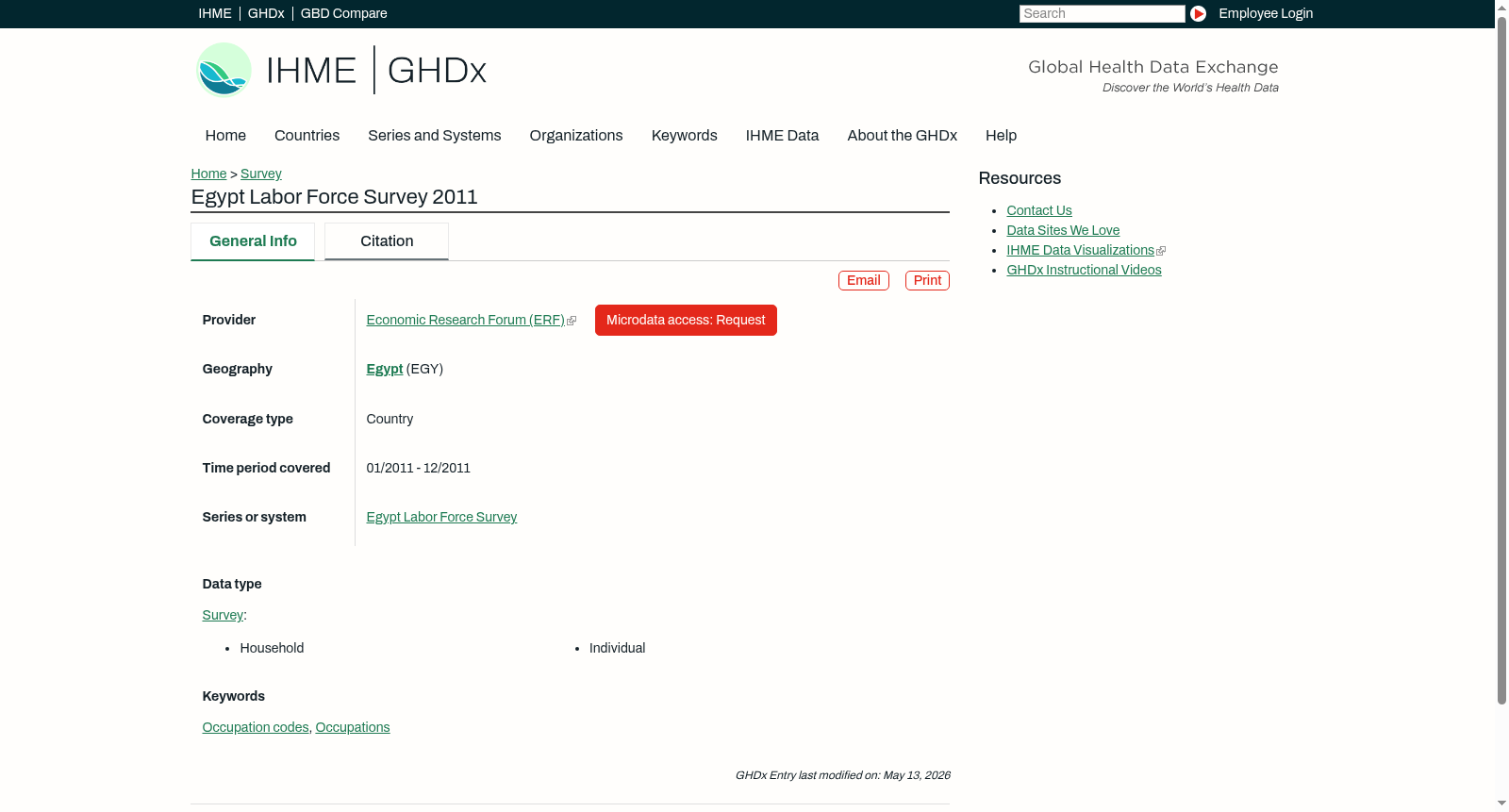Click the red search submit arrow icon
The height and width of the screenshot is (812, 1509).
(1198, 13)
